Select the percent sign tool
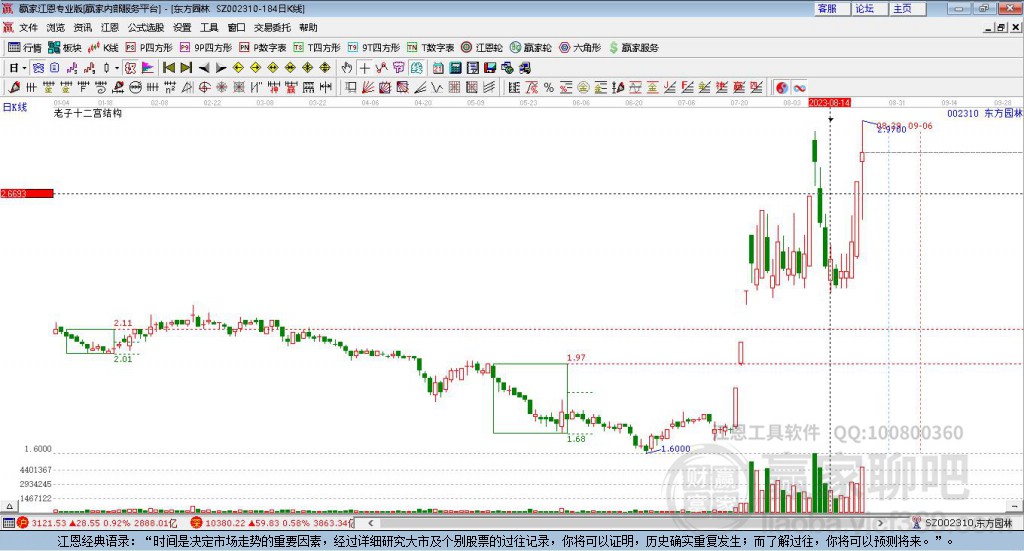This screenshot has width=1024, height=551. [549, 87]
